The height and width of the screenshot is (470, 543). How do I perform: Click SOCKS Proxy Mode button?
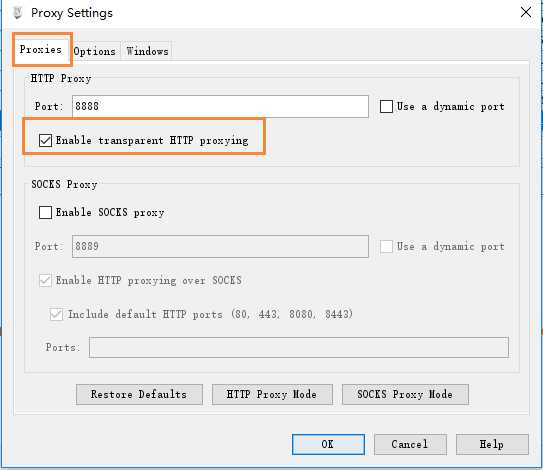pos(405,394)
